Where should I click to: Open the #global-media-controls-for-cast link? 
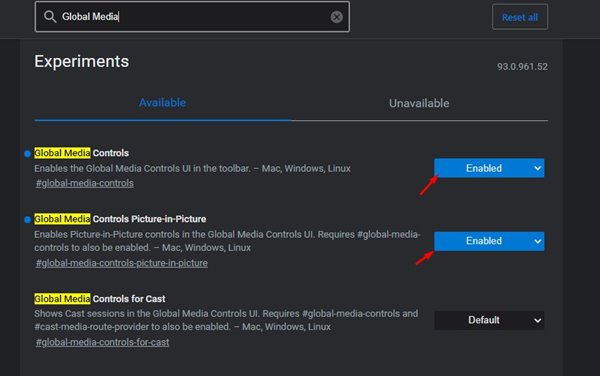coord(102,342)
